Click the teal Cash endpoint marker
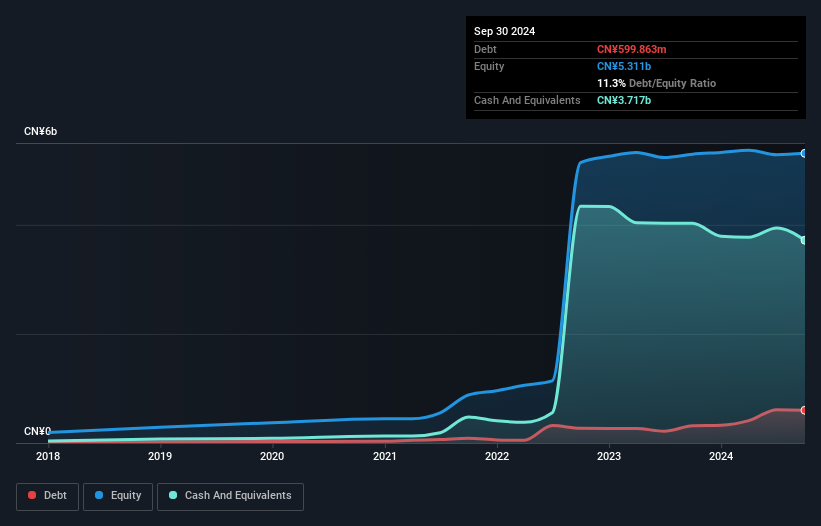The height and width of the screenshot is (526, 821). 804,240
